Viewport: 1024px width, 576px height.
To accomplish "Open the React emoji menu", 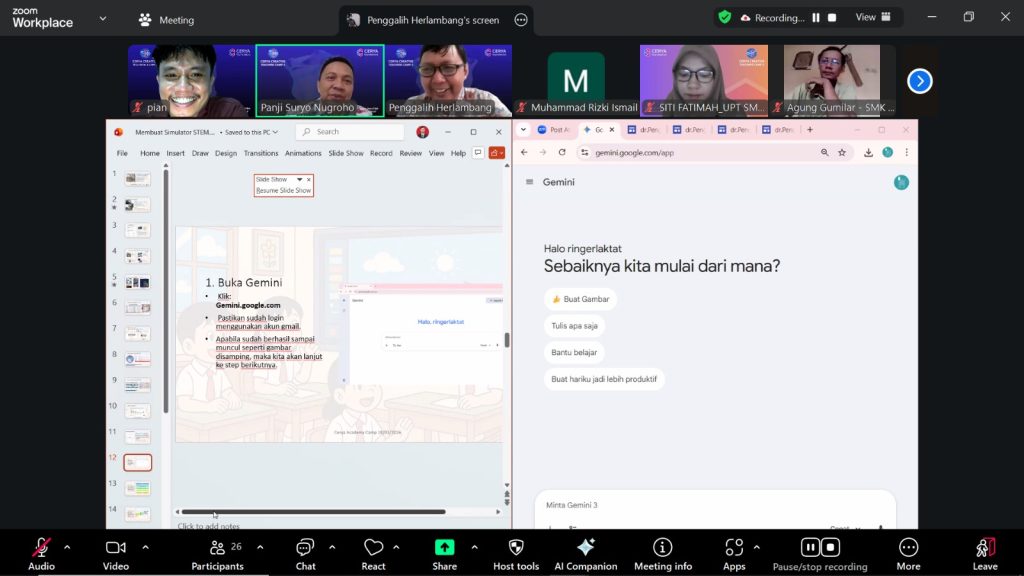I will [x=373, y=548].
